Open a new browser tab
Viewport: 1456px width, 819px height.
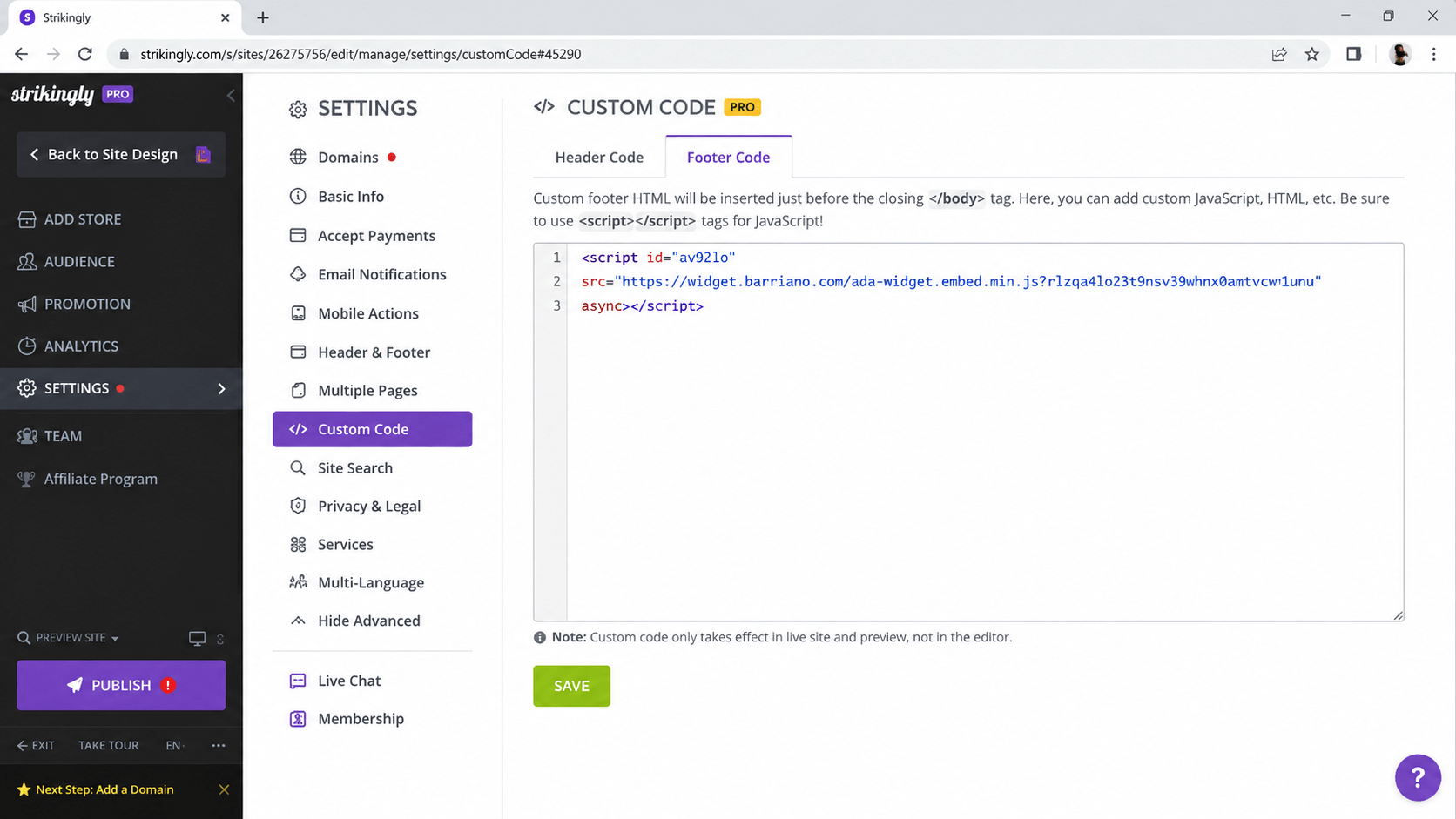[263, 17]
